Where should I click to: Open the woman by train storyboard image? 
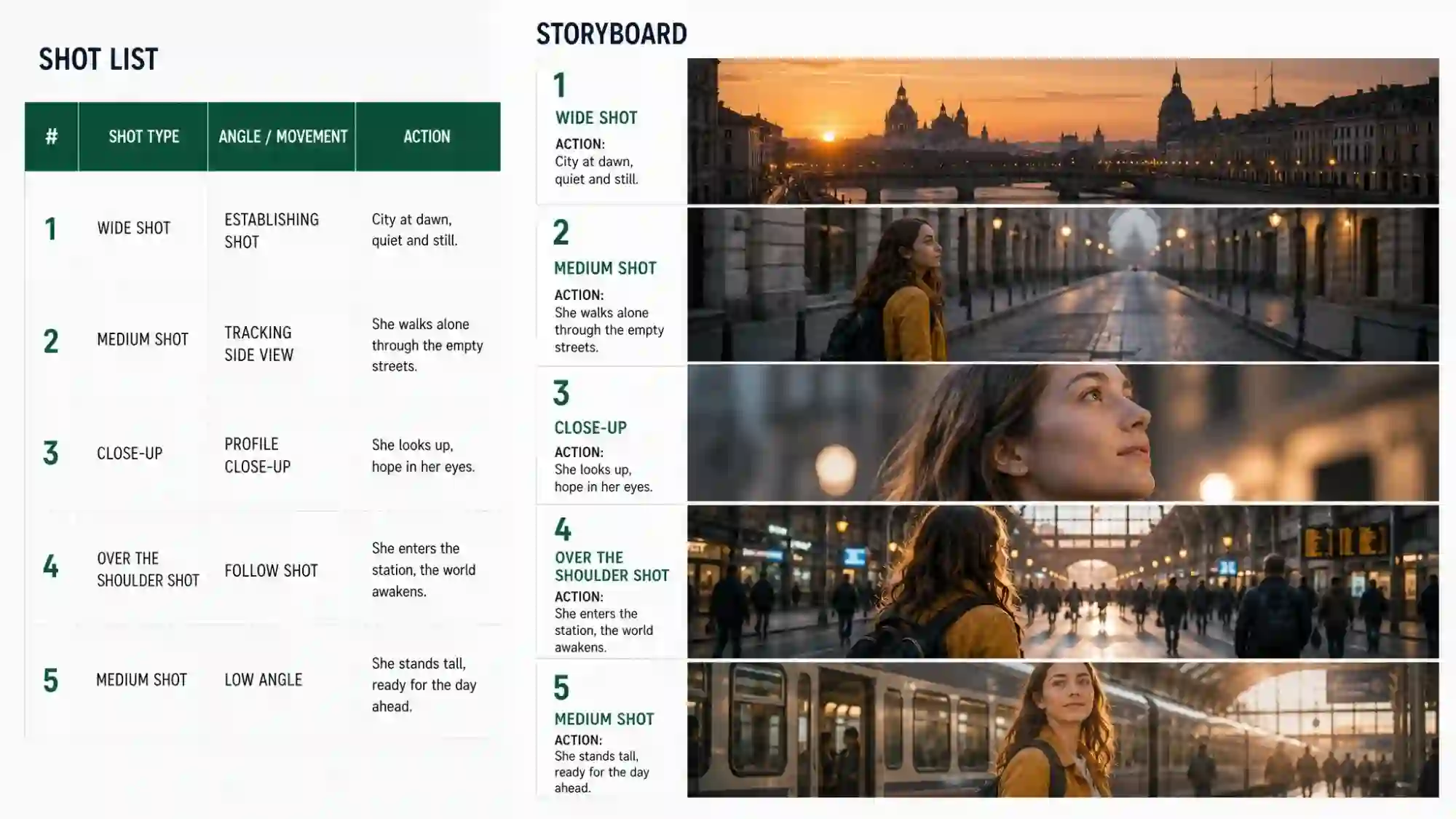1063,729
